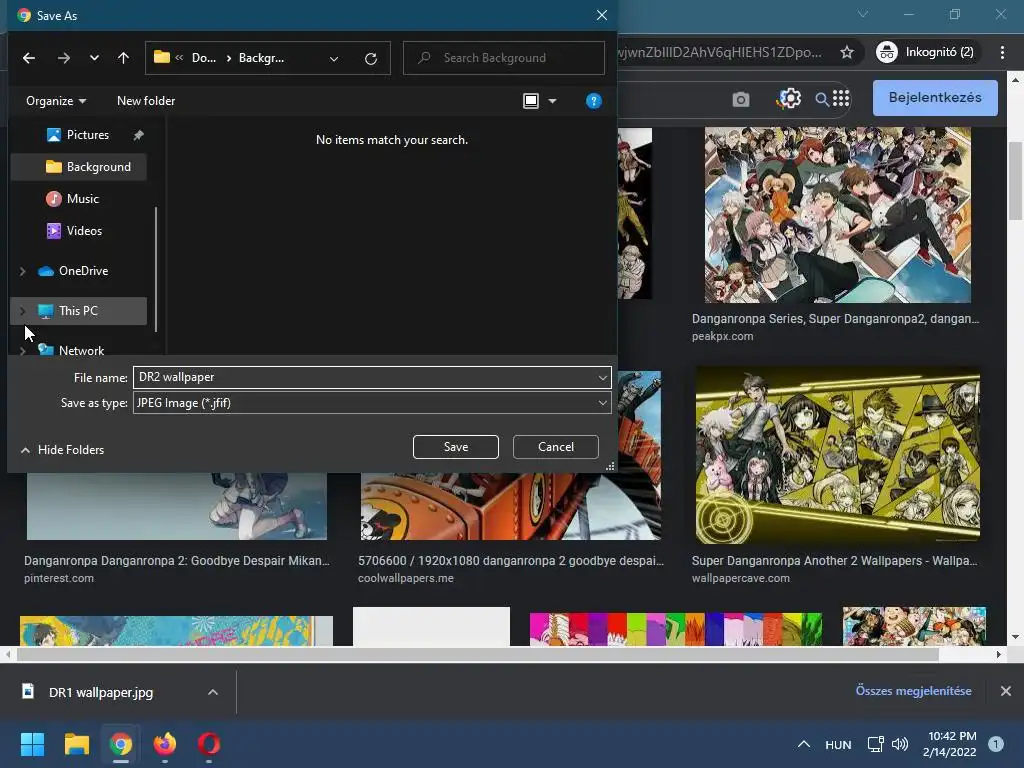Go back in Save As dialog
The image size is (1024, 768).
[29, 58]
